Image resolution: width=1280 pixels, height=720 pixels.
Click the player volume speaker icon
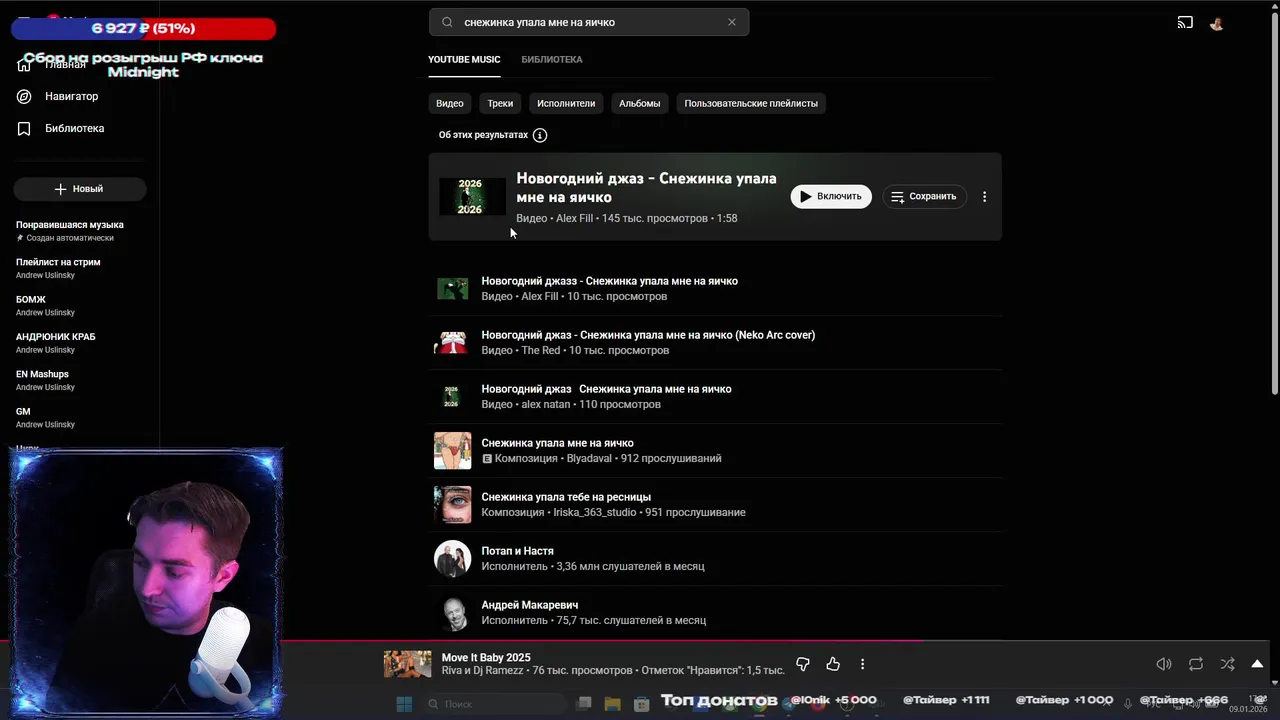click(x=1164, y=664)
